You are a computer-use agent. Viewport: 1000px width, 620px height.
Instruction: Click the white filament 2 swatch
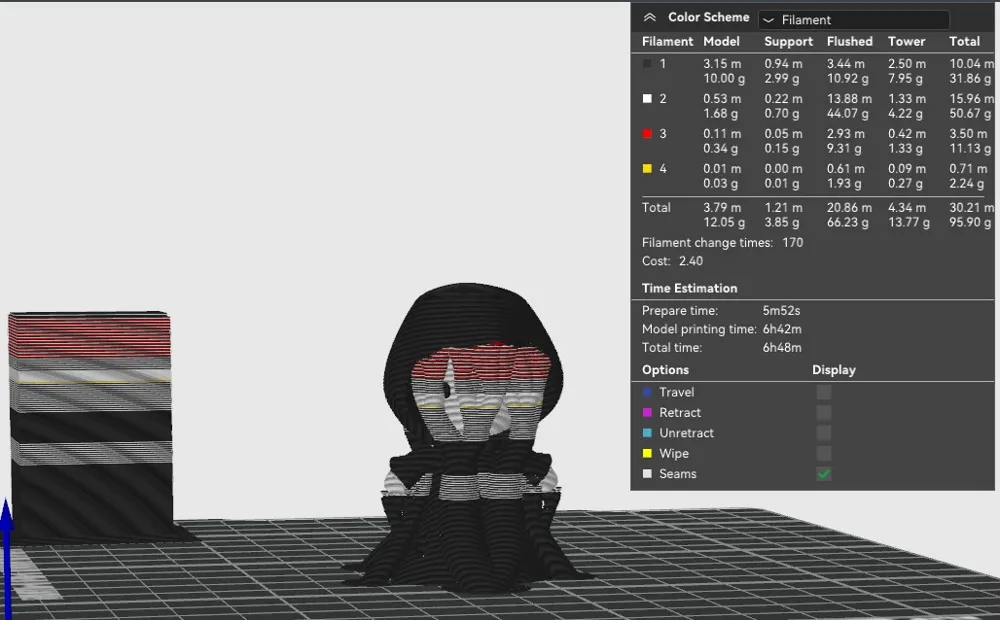[647, 98]
